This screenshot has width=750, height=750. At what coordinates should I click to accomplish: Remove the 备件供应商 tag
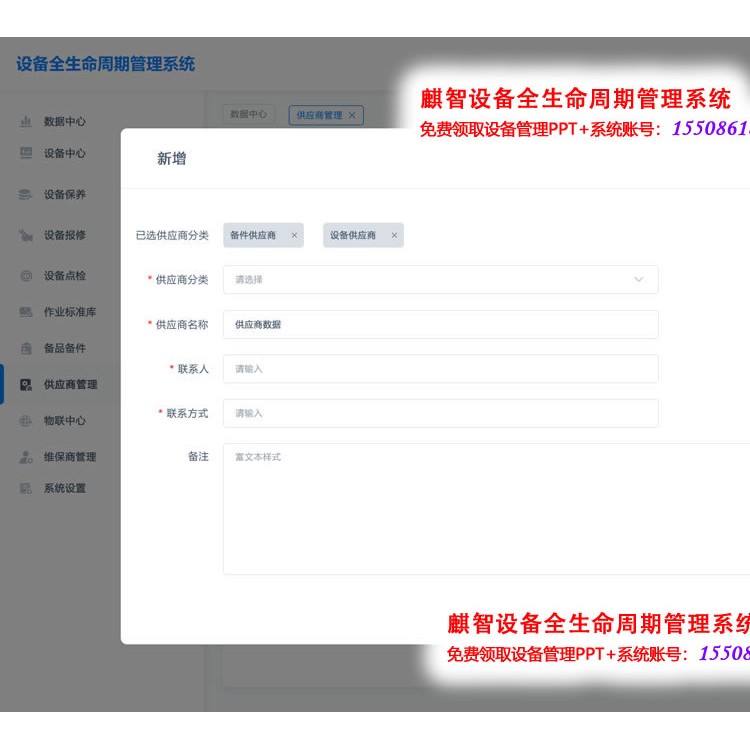[294, 235]
